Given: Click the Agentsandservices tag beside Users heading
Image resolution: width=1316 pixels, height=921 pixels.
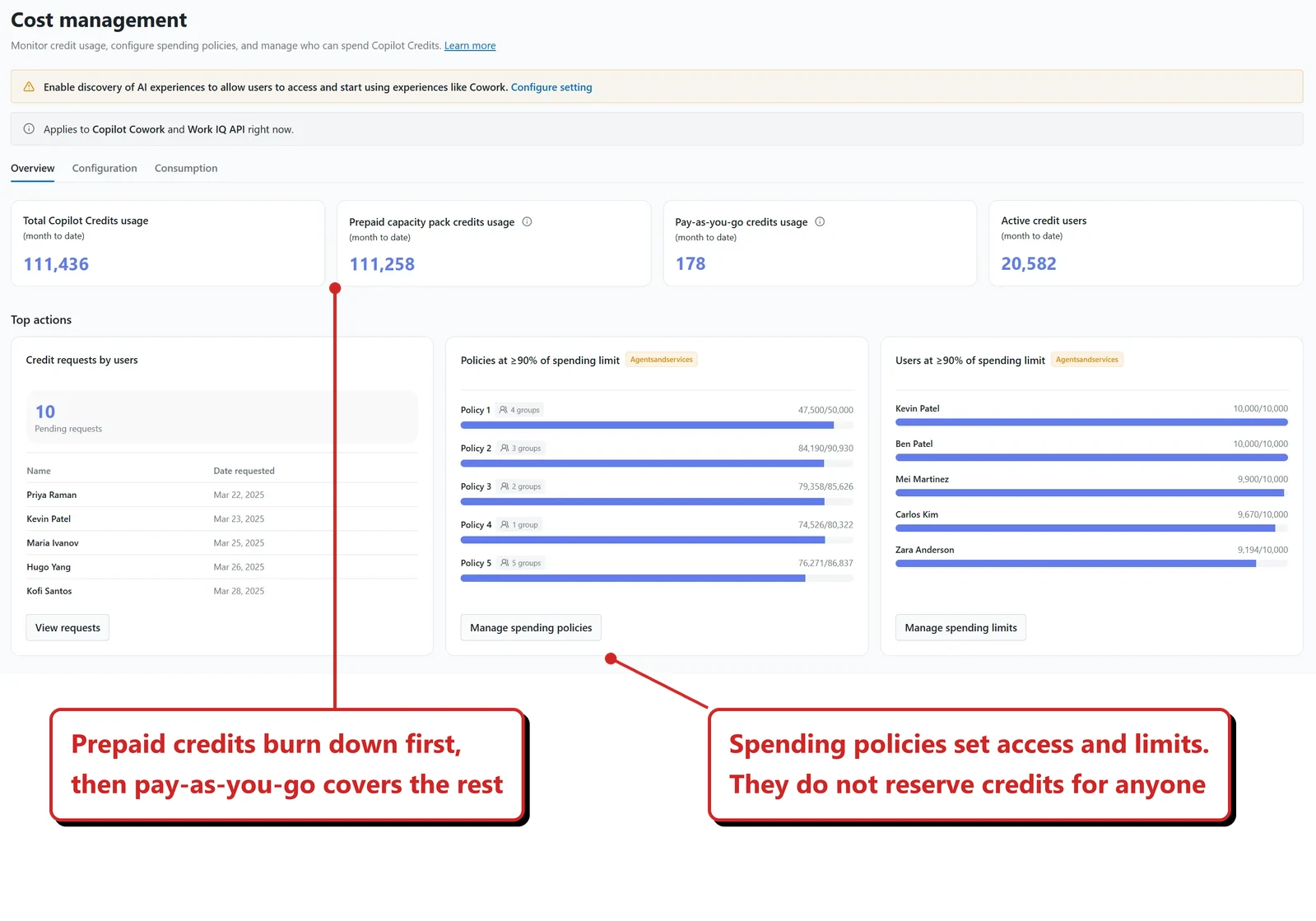Looking at the screenshot, I should coord(1087,360).
